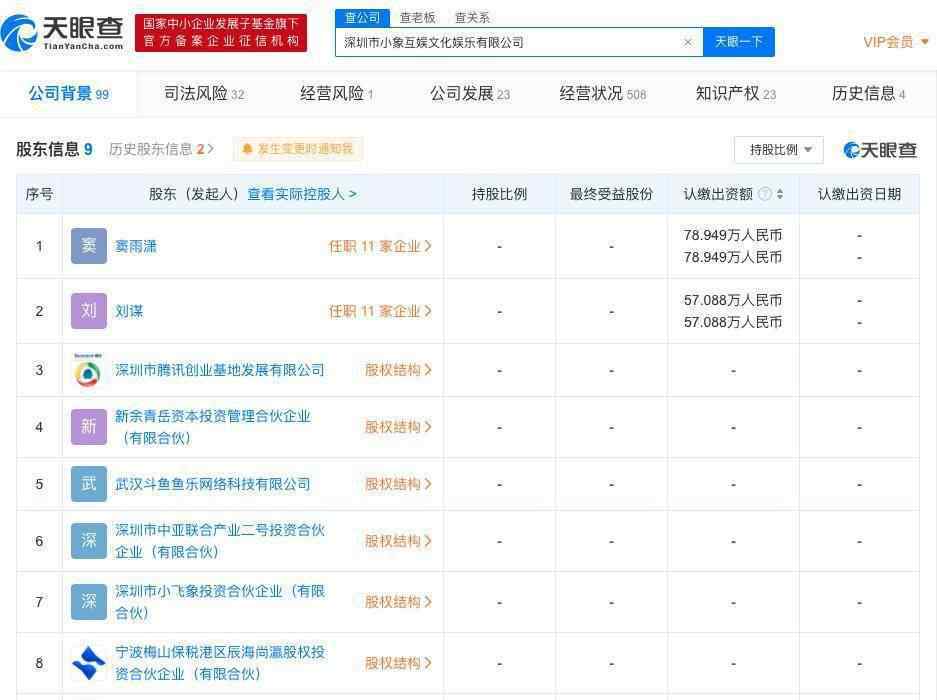Select the 查老板 search tab

tap(417, 18)
